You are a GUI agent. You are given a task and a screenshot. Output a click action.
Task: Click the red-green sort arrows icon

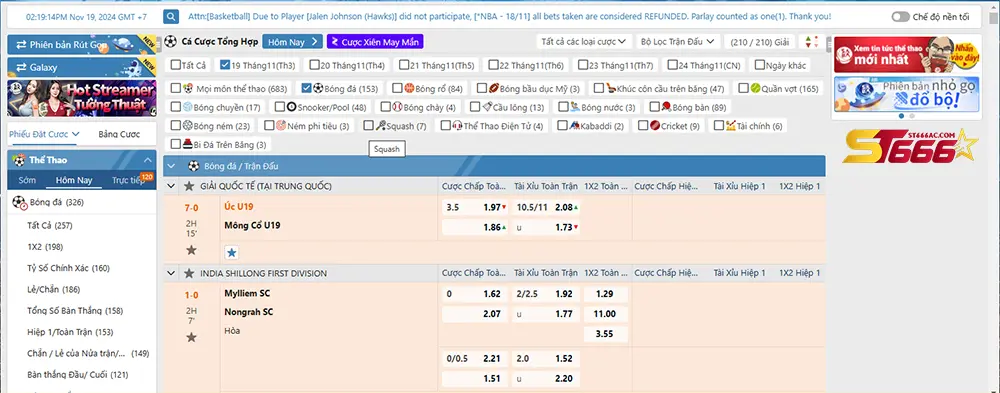click(811, 42)
